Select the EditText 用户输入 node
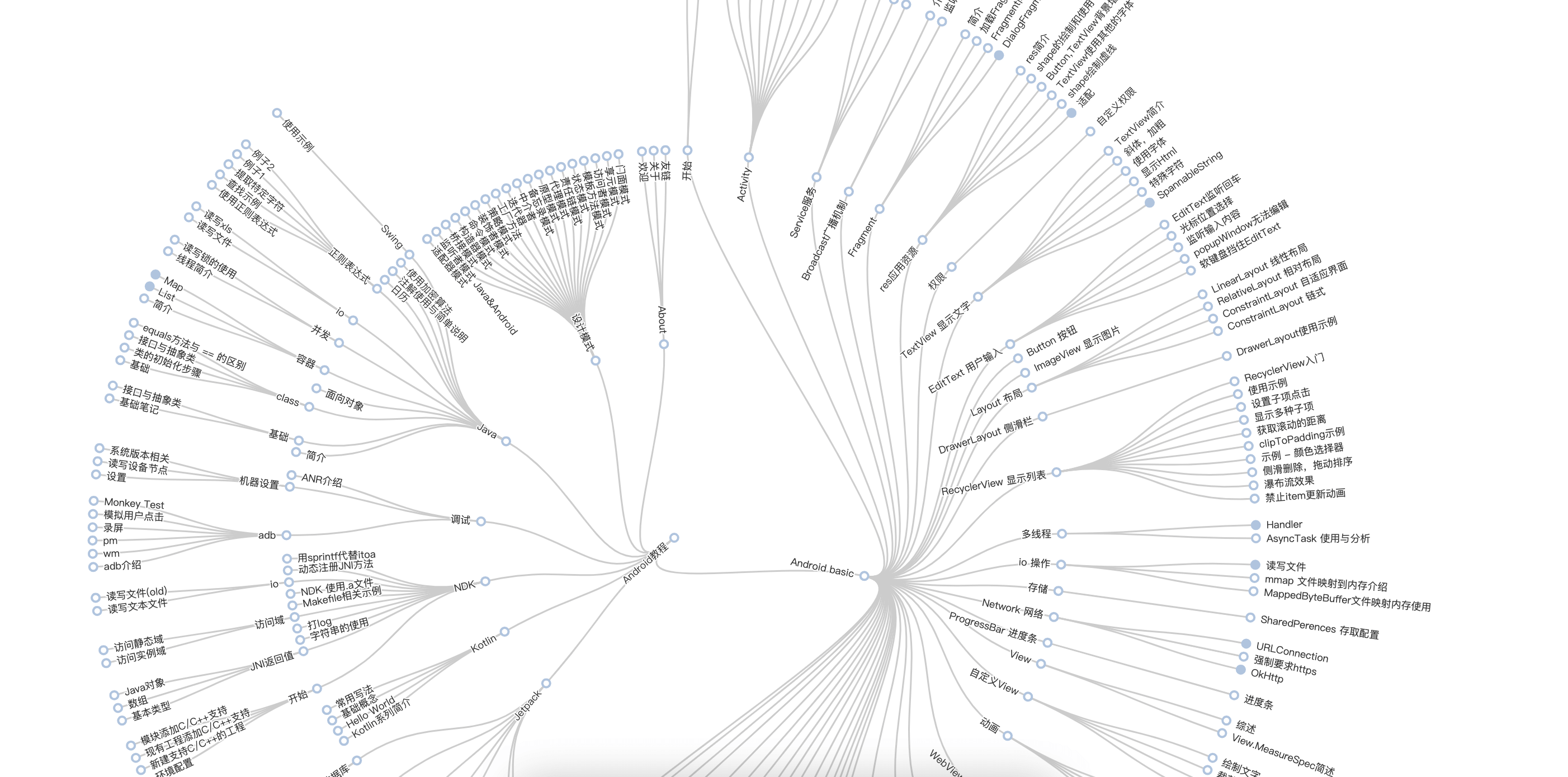 pyautogui.click(x=1010, y=344)
